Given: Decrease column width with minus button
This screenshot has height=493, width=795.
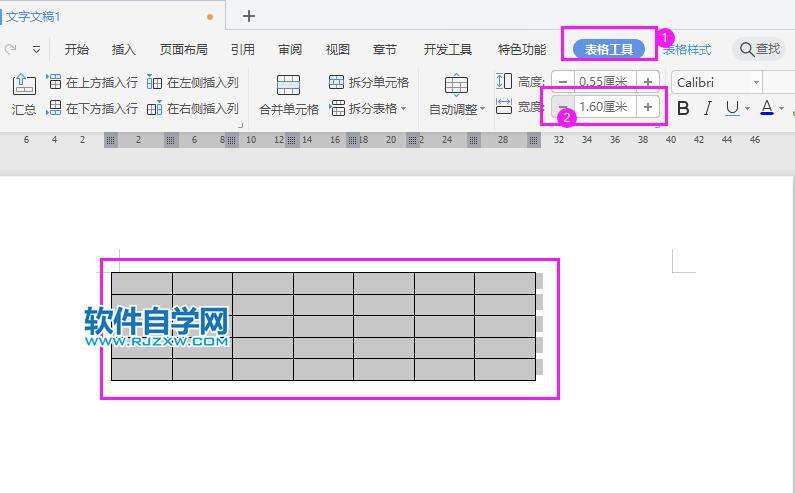Looking at the screenshot, I should pyautogui.click(x=563, y=107).
